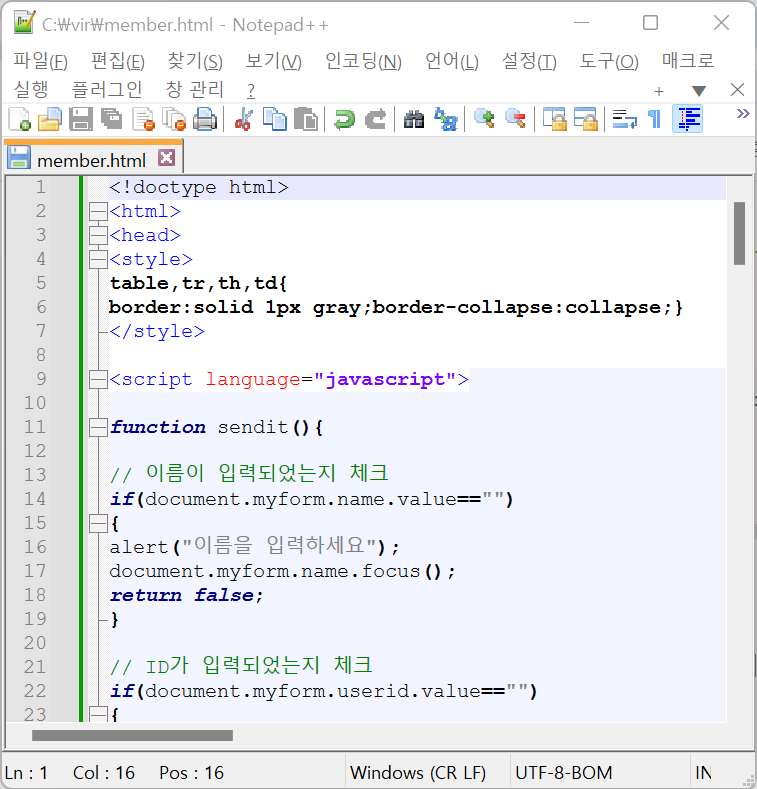Click Windows (CR LF) in status bar
The width and height of the screenshot is (757, 789).
pyautogui.click(x=418, y=772)
